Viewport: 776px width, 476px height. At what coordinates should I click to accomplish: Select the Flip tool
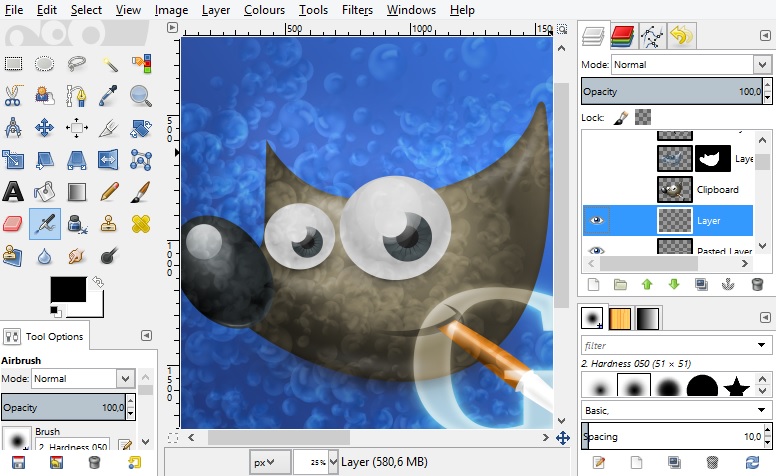tap(109, 160)
